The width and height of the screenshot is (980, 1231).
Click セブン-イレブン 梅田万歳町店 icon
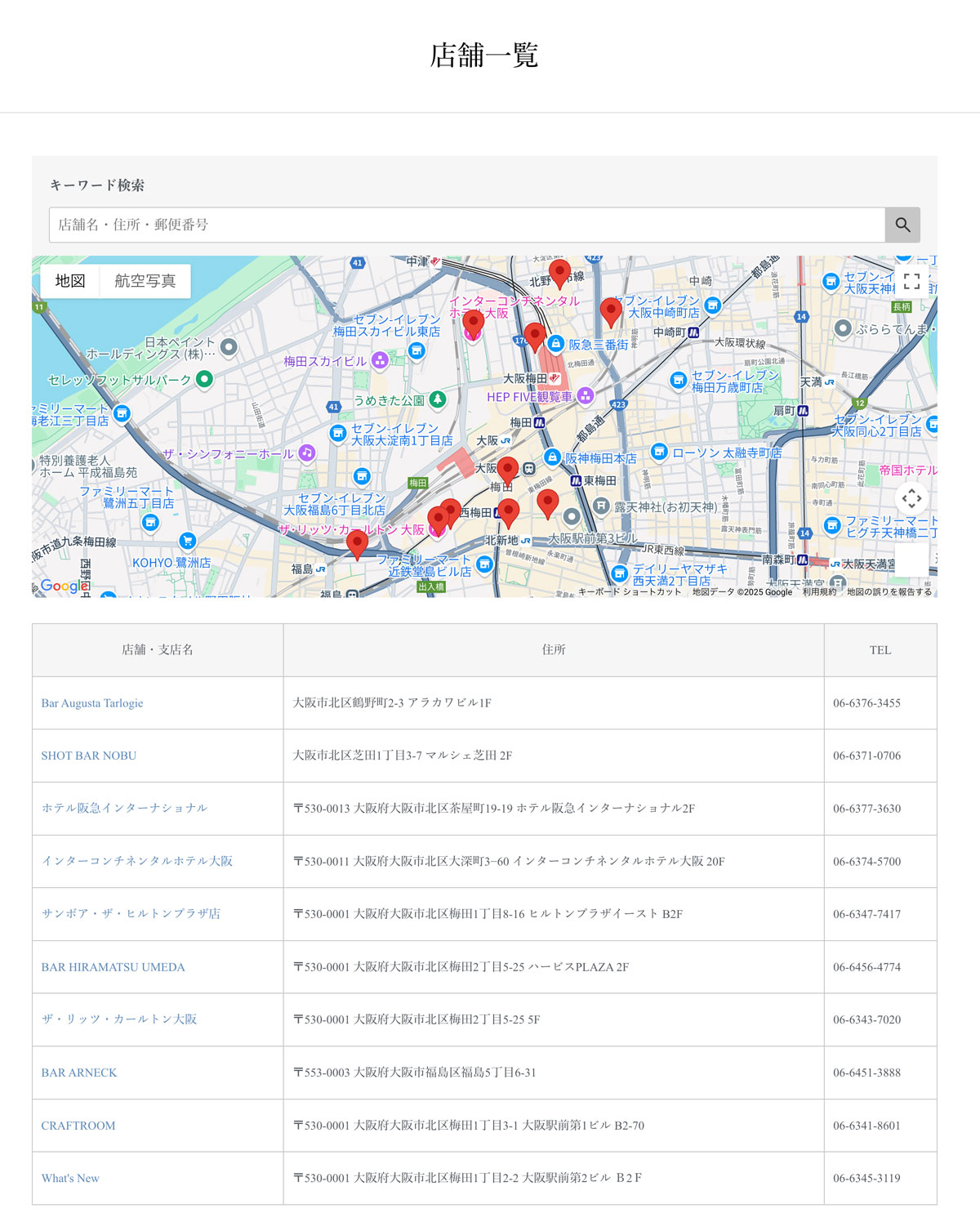(678, 380)
